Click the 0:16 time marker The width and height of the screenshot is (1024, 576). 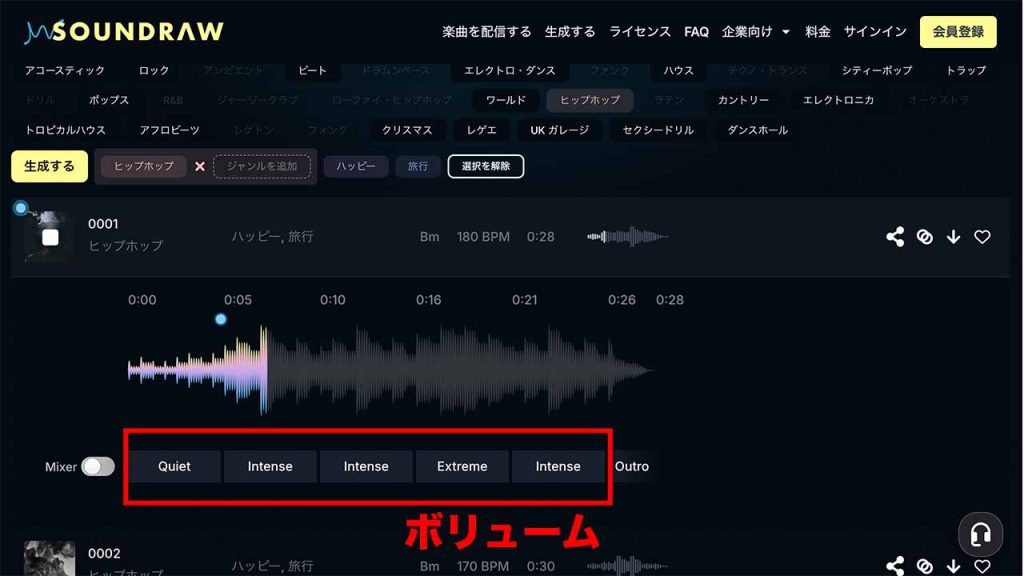point(428,300)
